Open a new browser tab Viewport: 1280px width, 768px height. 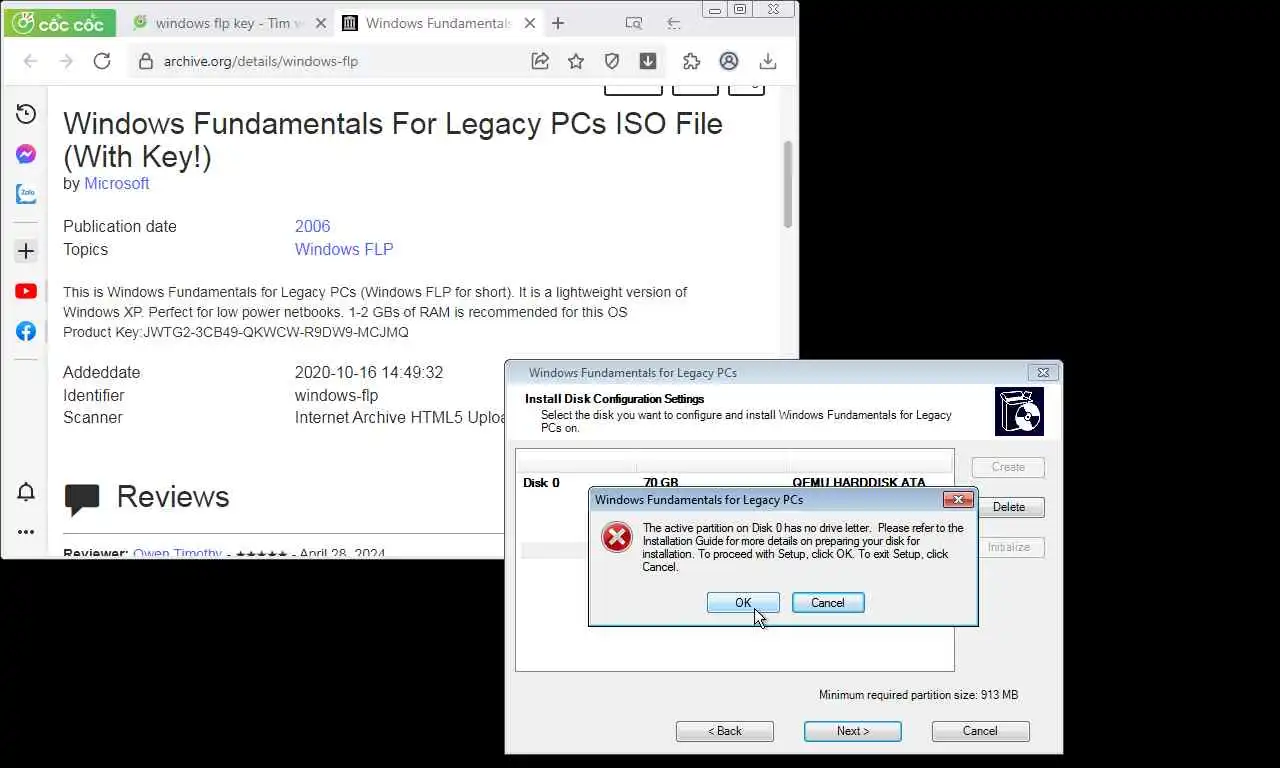tap(558, 23)
